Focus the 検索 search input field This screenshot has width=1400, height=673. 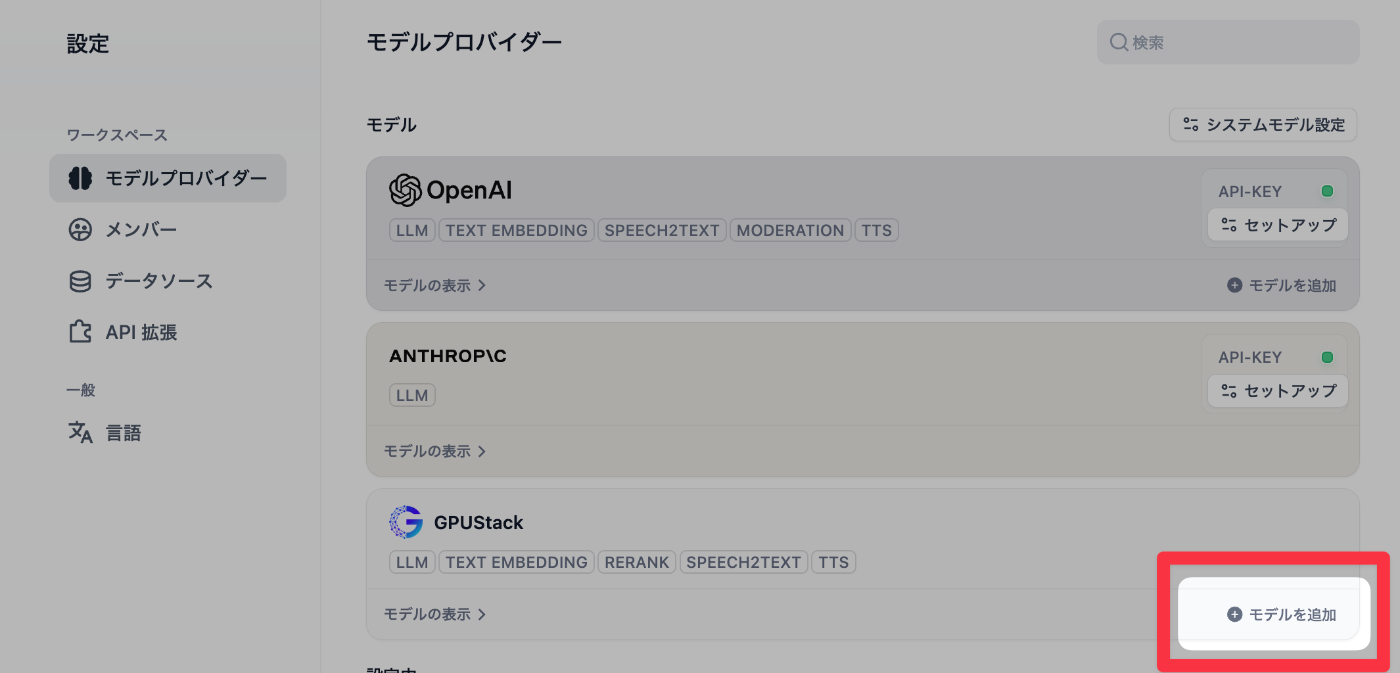[x=1228, y=43]
